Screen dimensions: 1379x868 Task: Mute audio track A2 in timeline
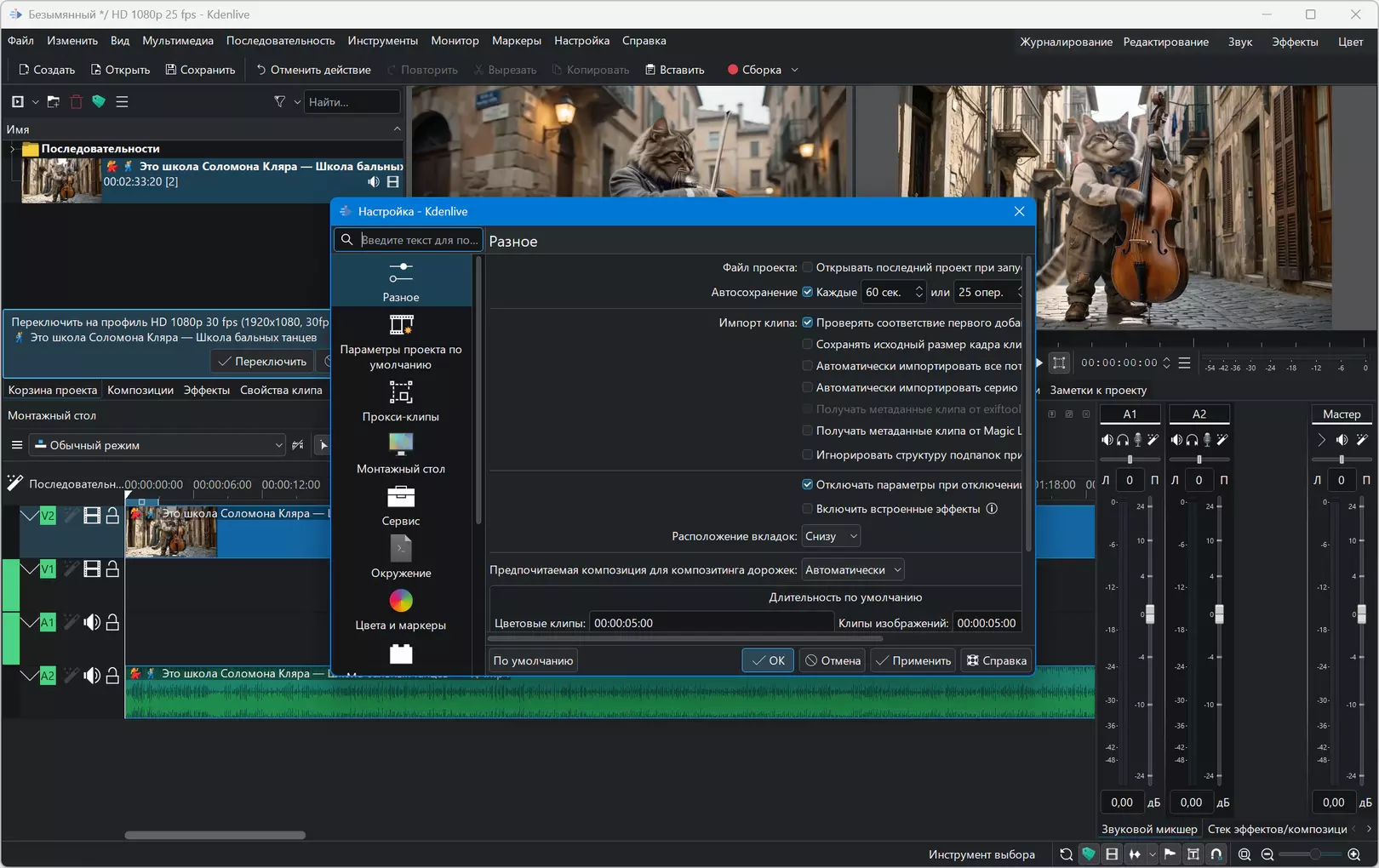92,676
